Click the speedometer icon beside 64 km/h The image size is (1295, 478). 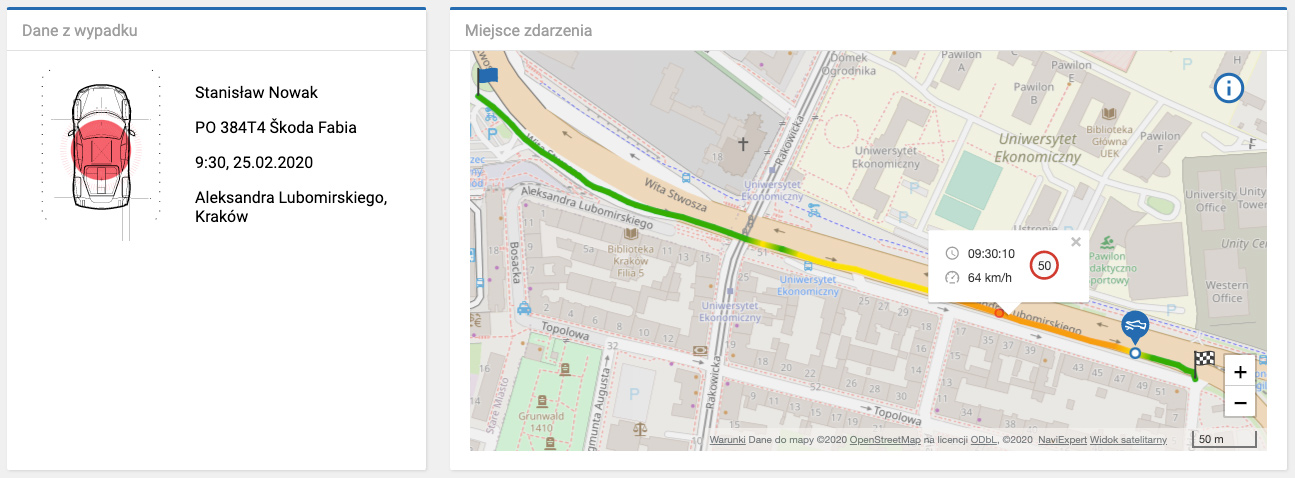951,277
